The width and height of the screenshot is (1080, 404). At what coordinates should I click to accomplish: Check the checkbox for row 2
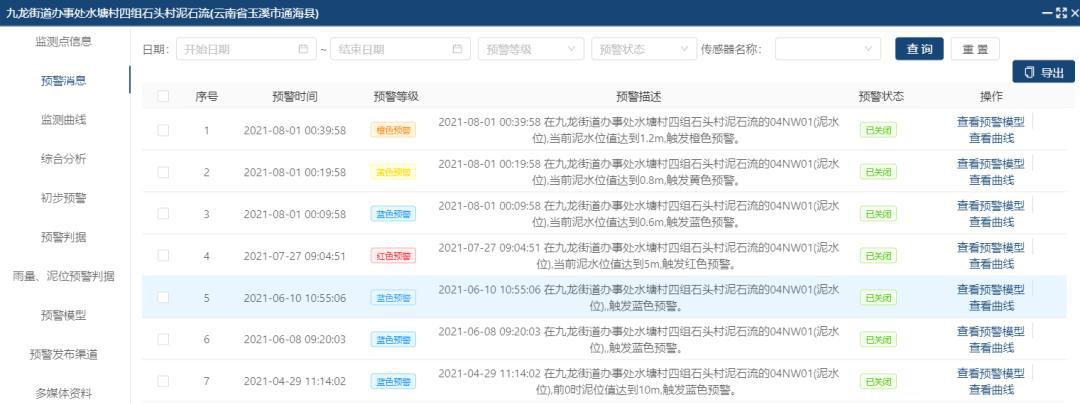(x=163, y=172)
